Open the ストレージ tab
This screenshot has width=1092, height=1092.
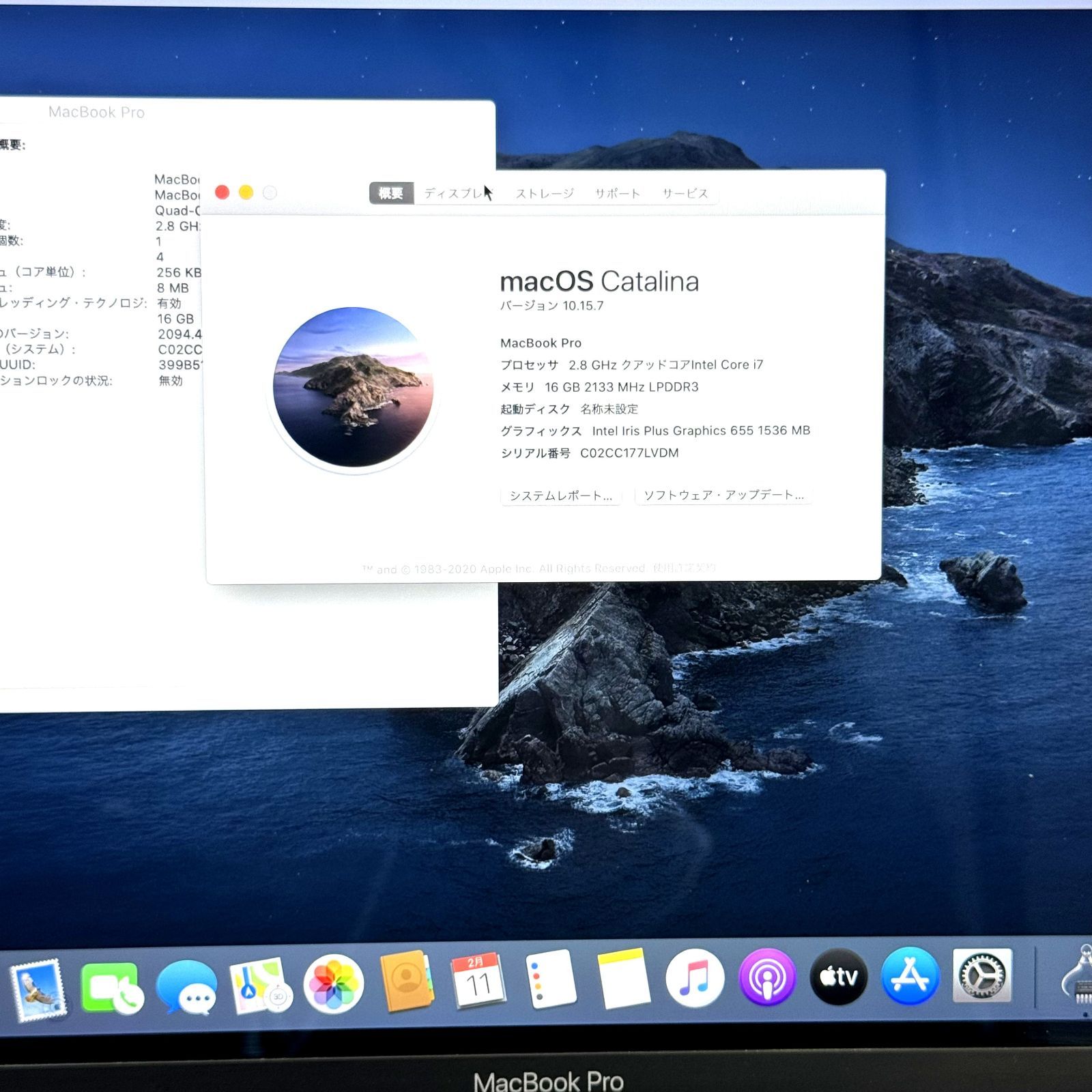pyautogui.click(x=544, y=193)
